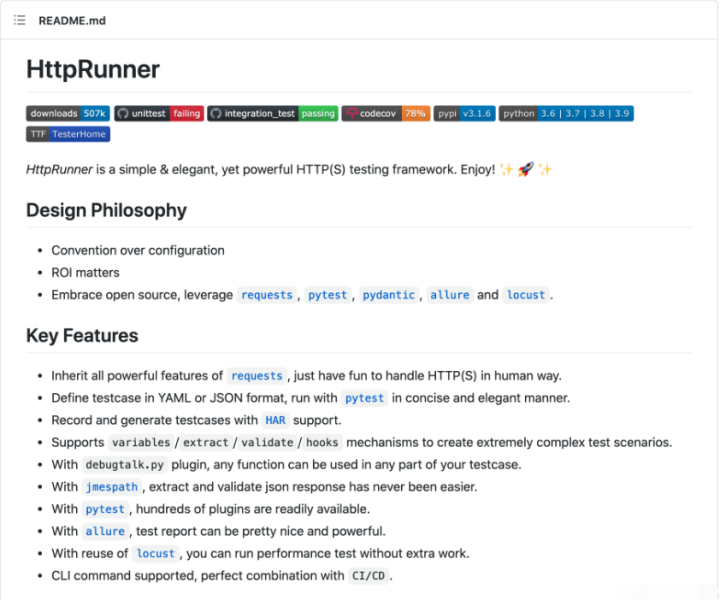This screenshot has height=600, width=720.
Task: Click the hooks code text
Action: click(322, 442)
